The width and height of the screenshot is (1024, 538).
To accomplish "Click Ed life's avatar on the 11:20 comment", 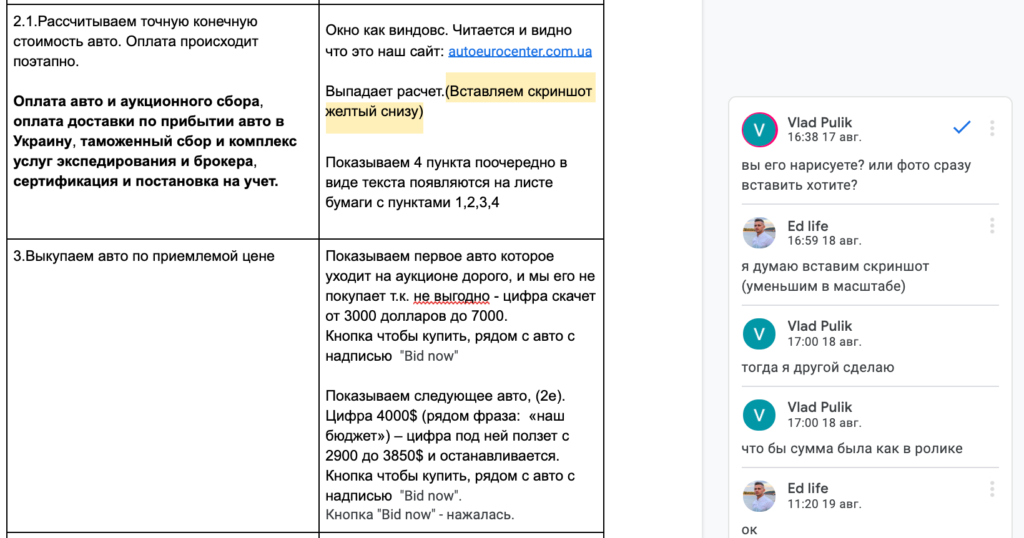I will [x=759, y=496].
